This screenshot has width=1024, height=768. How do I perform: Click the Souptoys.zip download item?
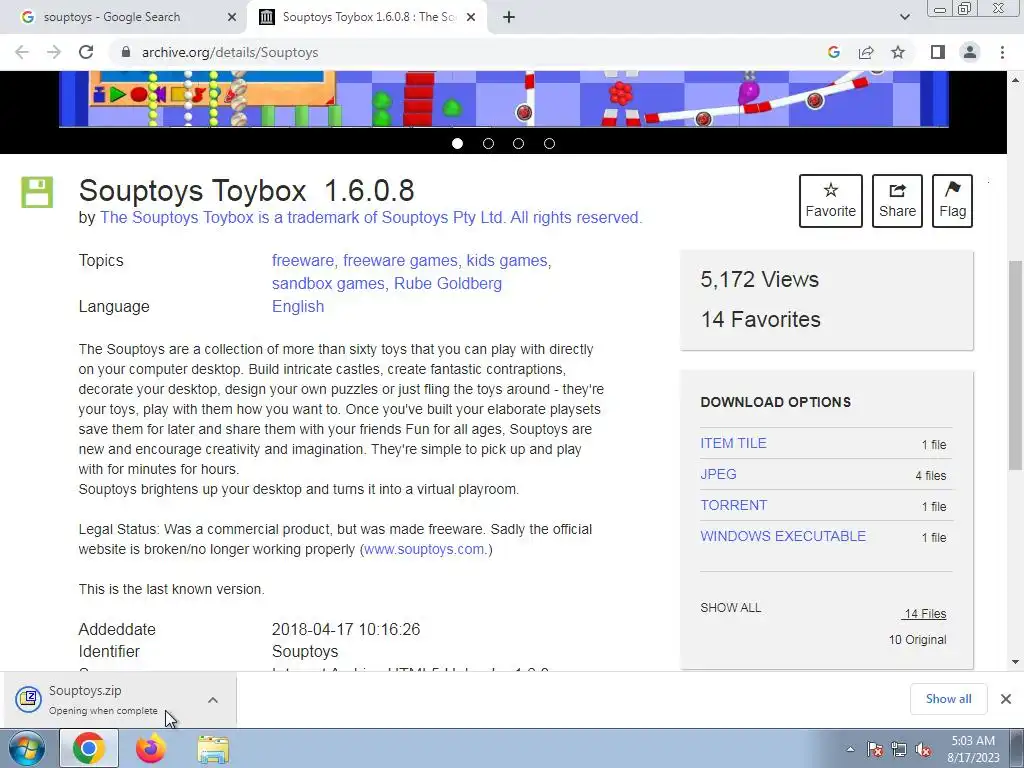(x=103, y=699)
